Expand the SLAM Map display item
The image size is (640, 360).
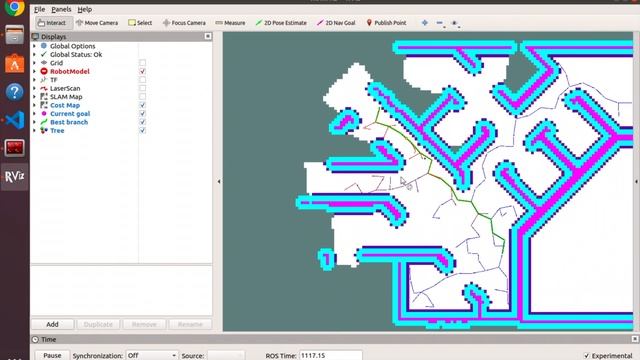tap(35, 97)
